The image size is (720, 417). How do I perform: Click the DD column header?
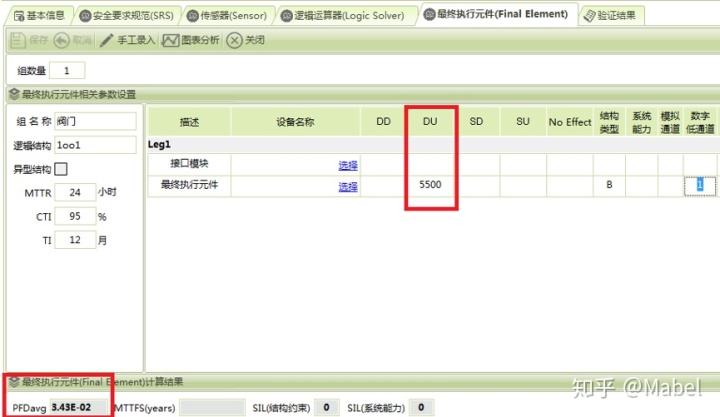[x=383, y=122]
